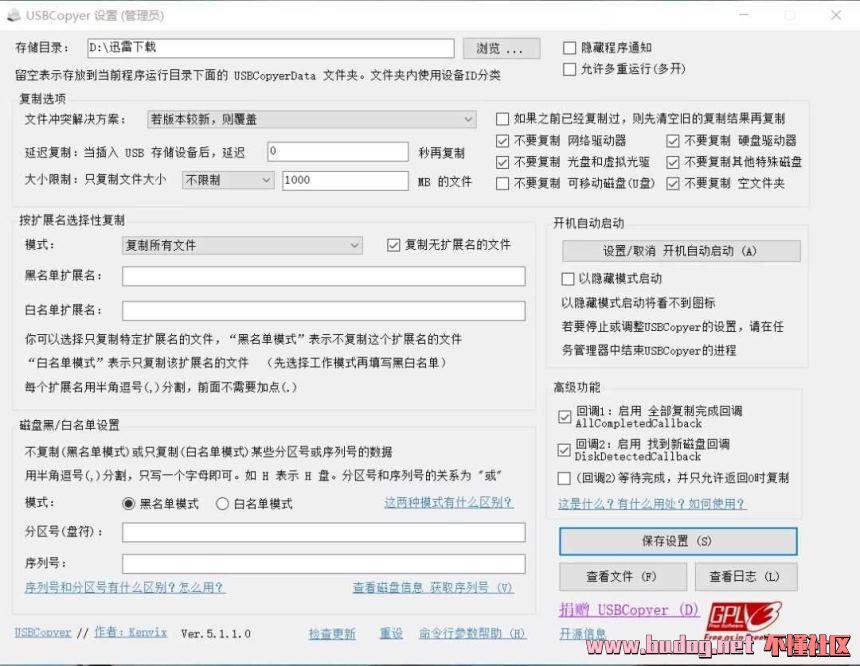Check 如果之前已经复制过 clear old results option
This screenshot has width=860, height=666.
[x=502, y=118]
